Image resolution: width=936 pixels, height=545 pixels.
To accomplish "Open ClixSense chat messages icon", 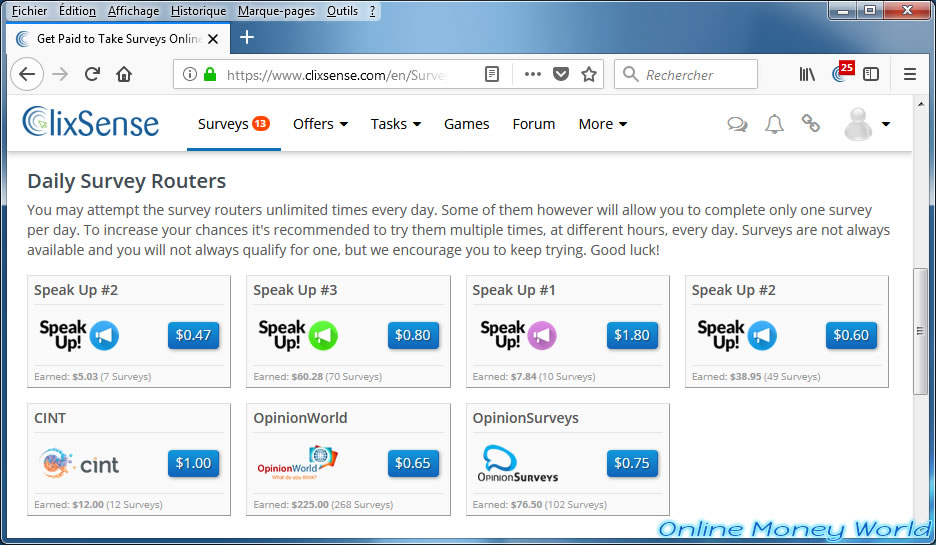I will (737, 124).
